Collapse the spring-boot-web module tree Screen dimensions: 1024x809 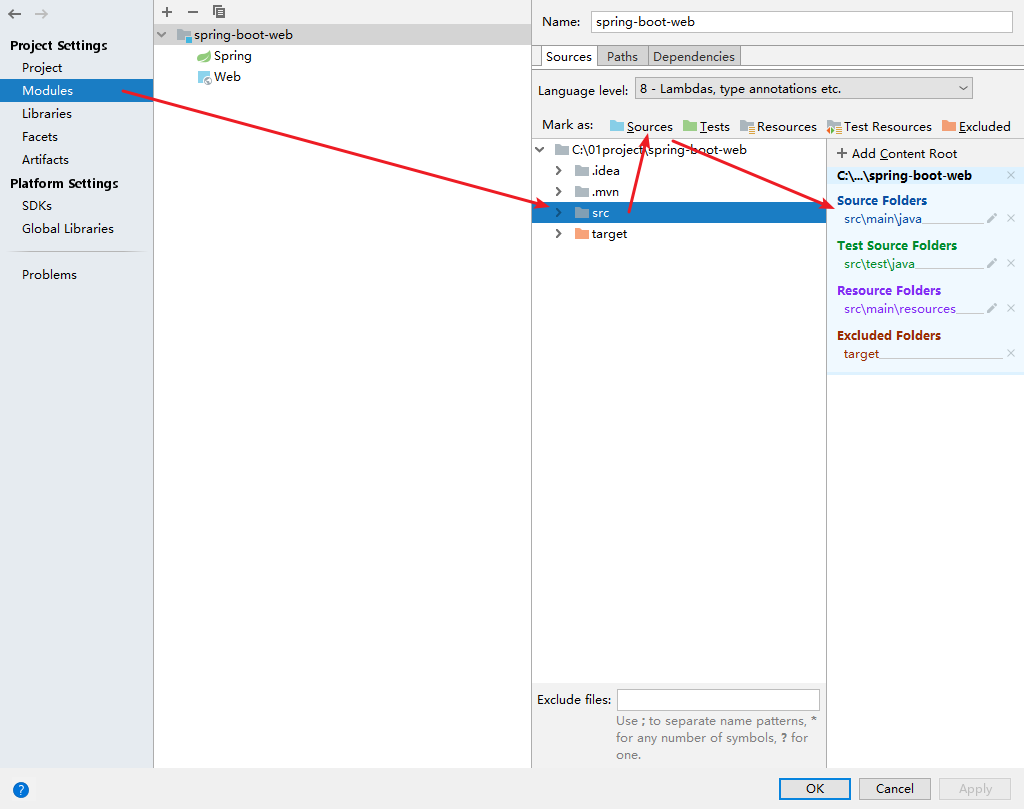[x=162, y=35]
